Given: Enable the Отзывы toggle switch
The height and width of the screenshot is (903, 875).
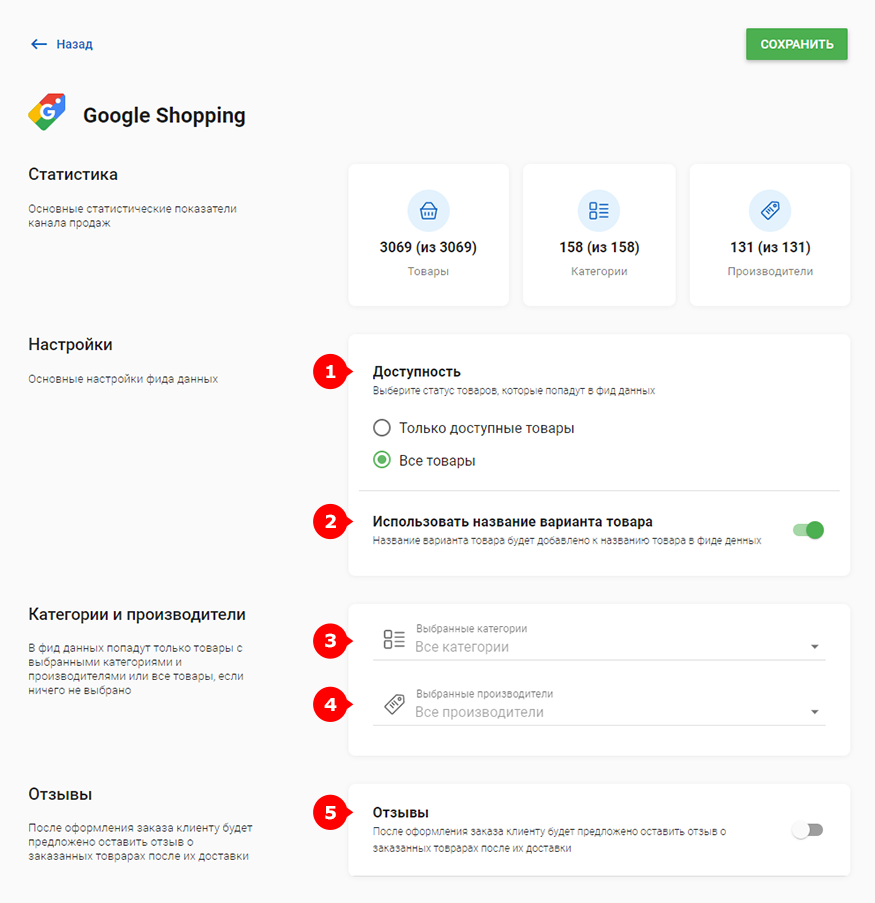Looking at the screenshot, I should 808,830.
